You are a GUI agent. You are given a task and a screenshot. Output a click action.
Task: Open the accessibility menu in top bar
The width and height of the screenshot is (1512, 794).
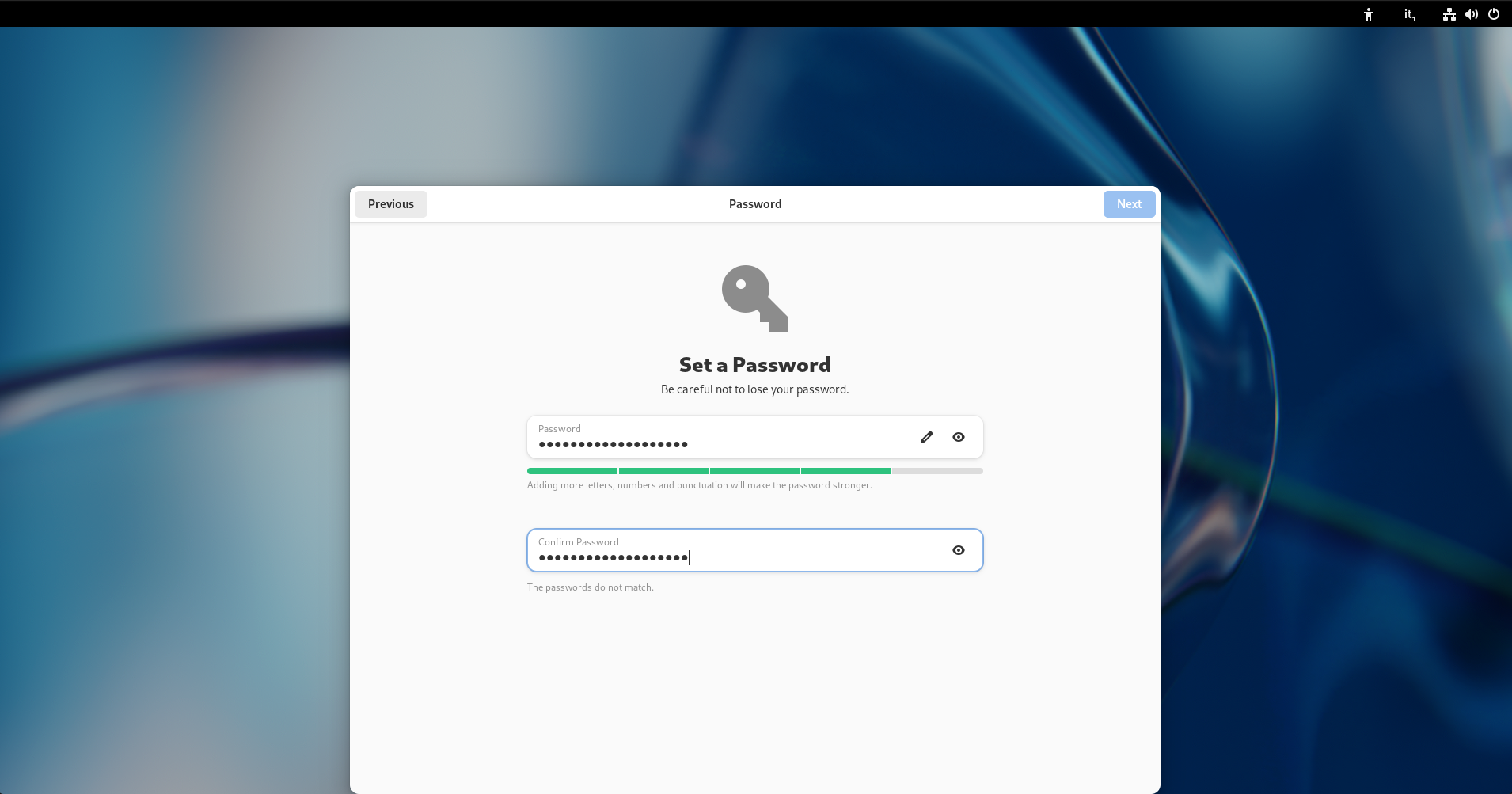1369,14
